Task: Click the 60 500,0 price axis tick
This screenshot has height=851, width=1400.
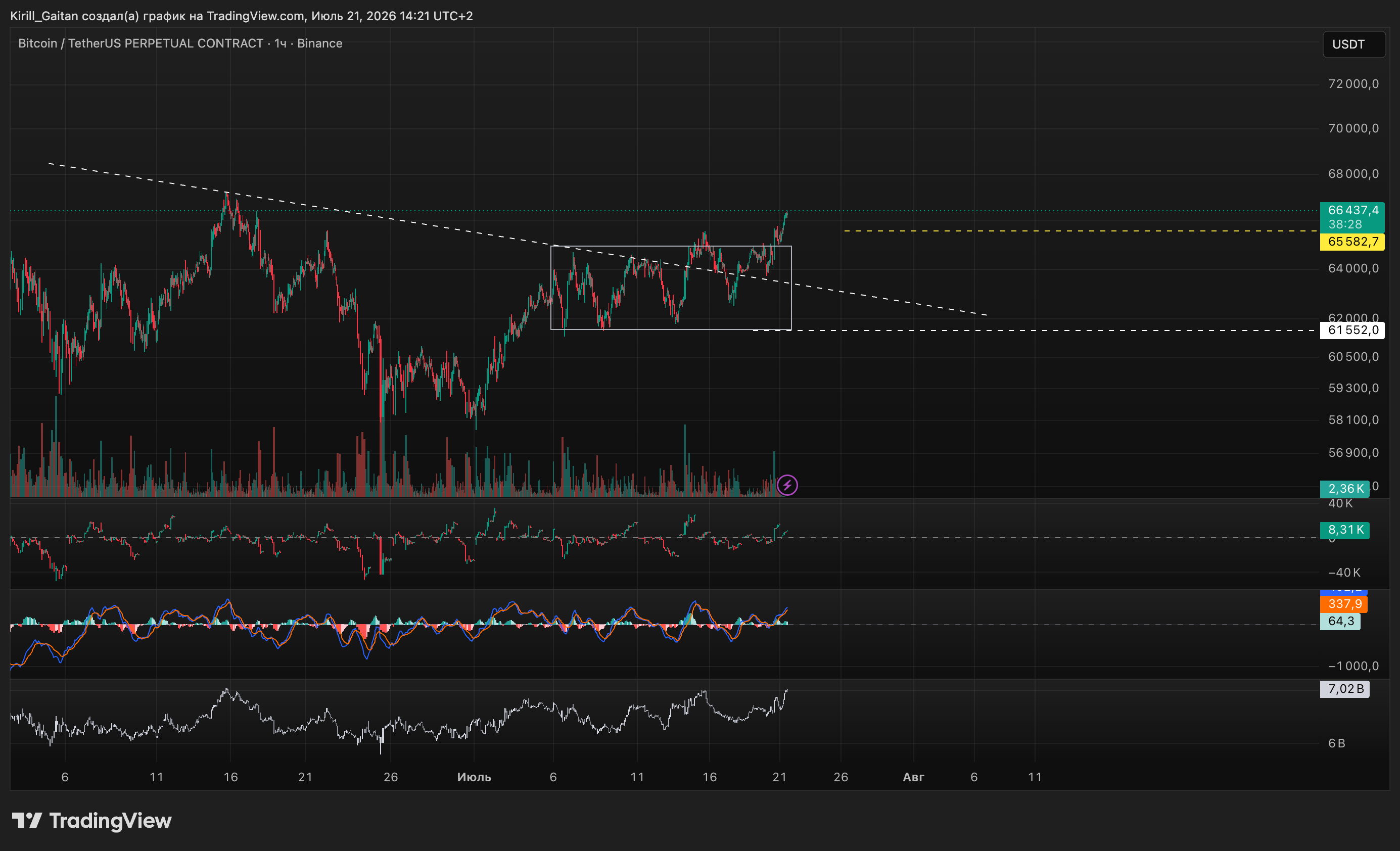Action: coord(1354,357)
